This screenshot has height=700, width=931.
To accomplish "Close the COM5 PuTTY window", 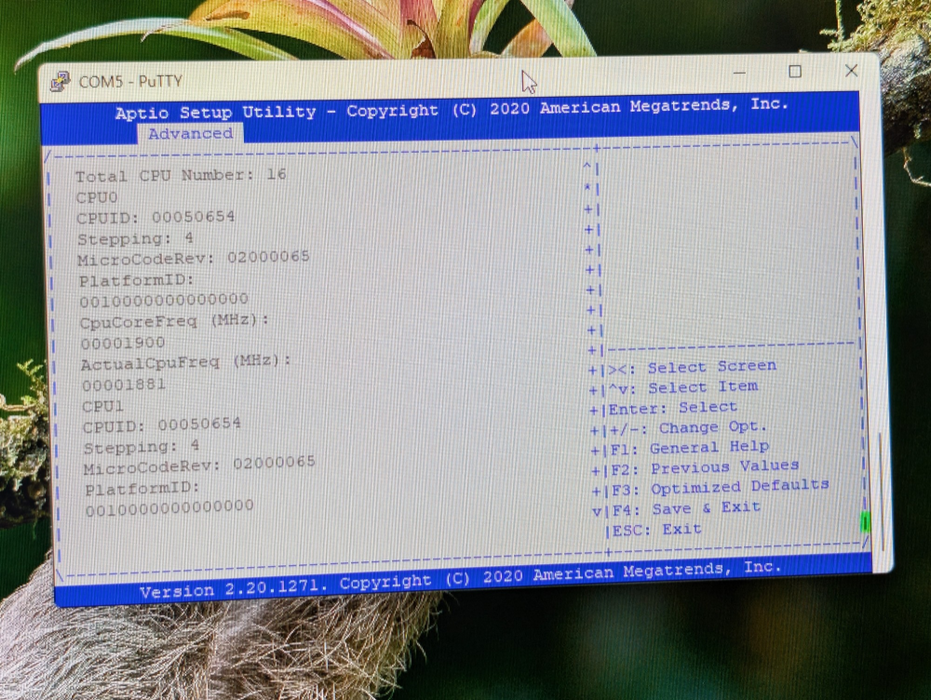I will (x=851, y=70).
